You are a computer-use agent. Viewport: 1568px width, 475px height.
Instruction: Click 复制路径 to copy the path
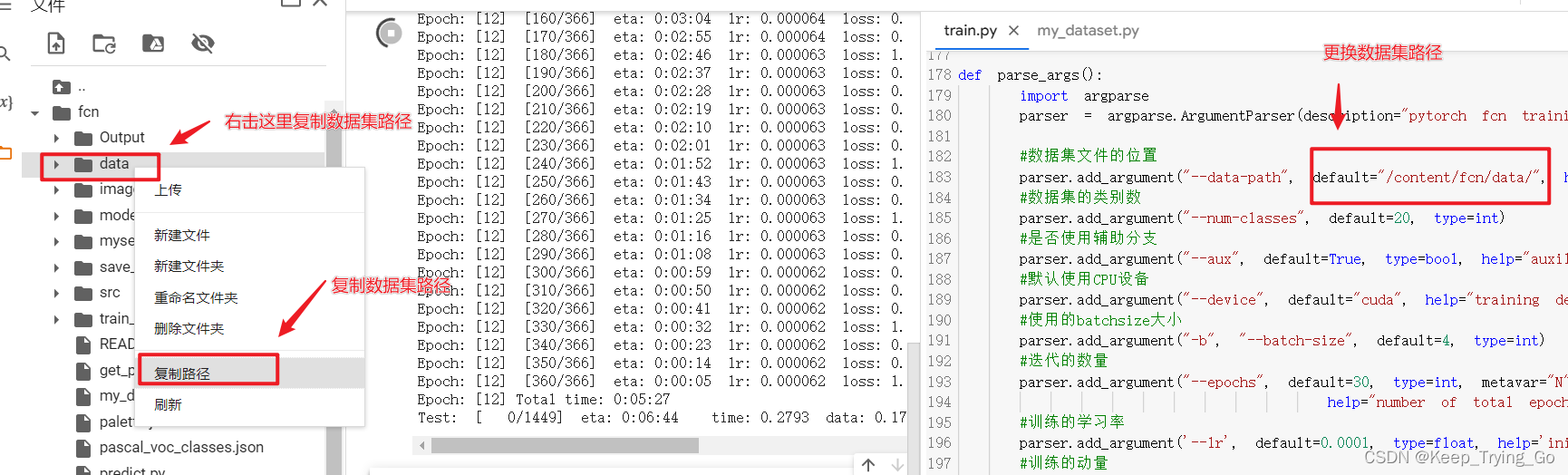click(181, 373)
